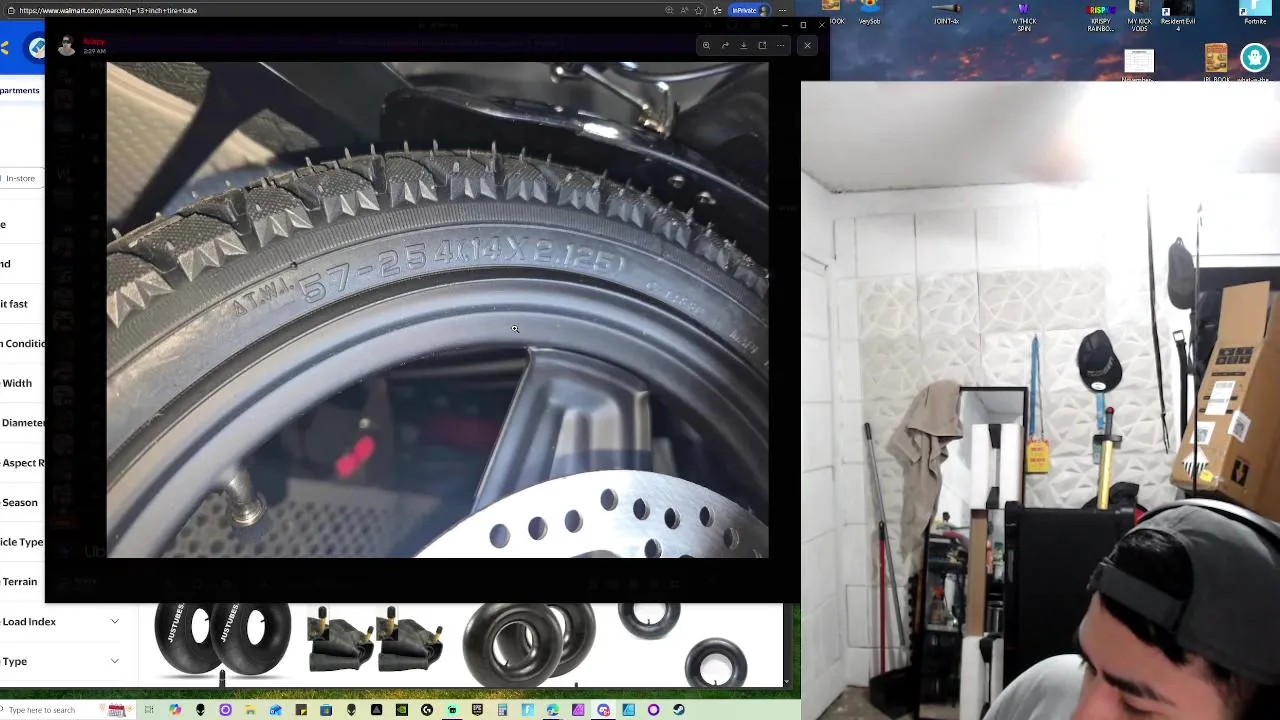The width and height of the screenshot is (1280, 720).
Task: Close the image preview overlay
Action: click(x=807, y=45)
